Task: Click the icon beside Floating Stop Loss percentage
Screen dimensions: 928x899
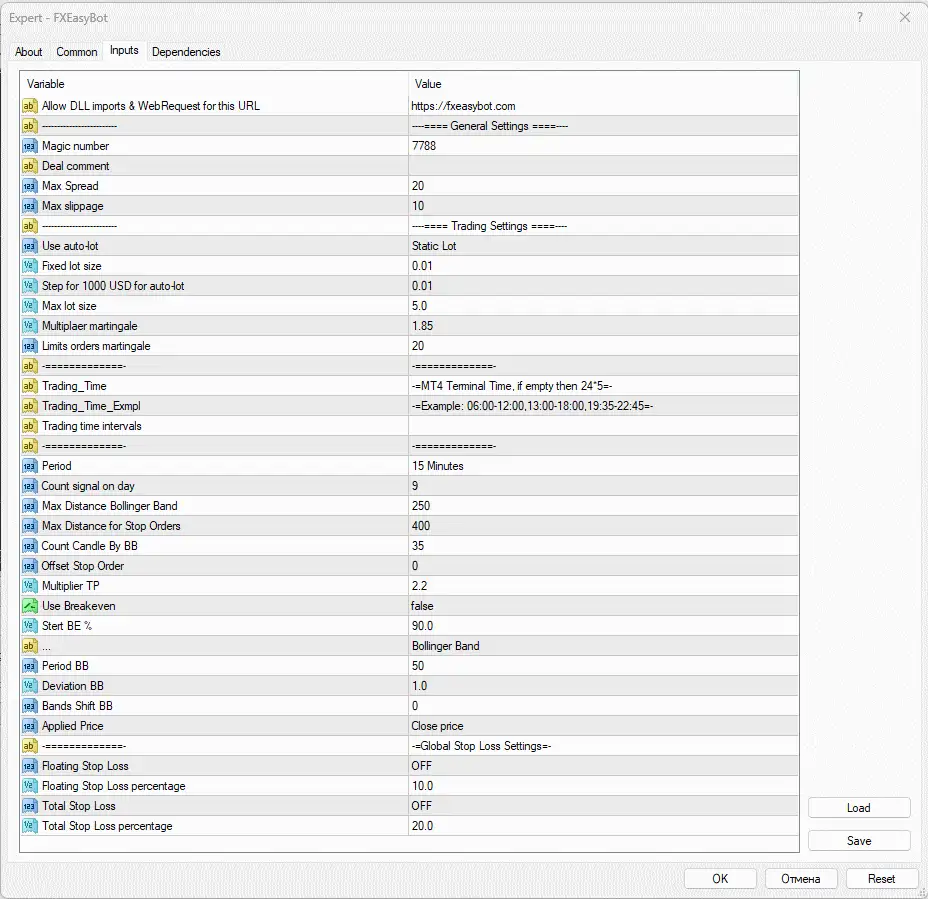Action: [x=29, y=786]
